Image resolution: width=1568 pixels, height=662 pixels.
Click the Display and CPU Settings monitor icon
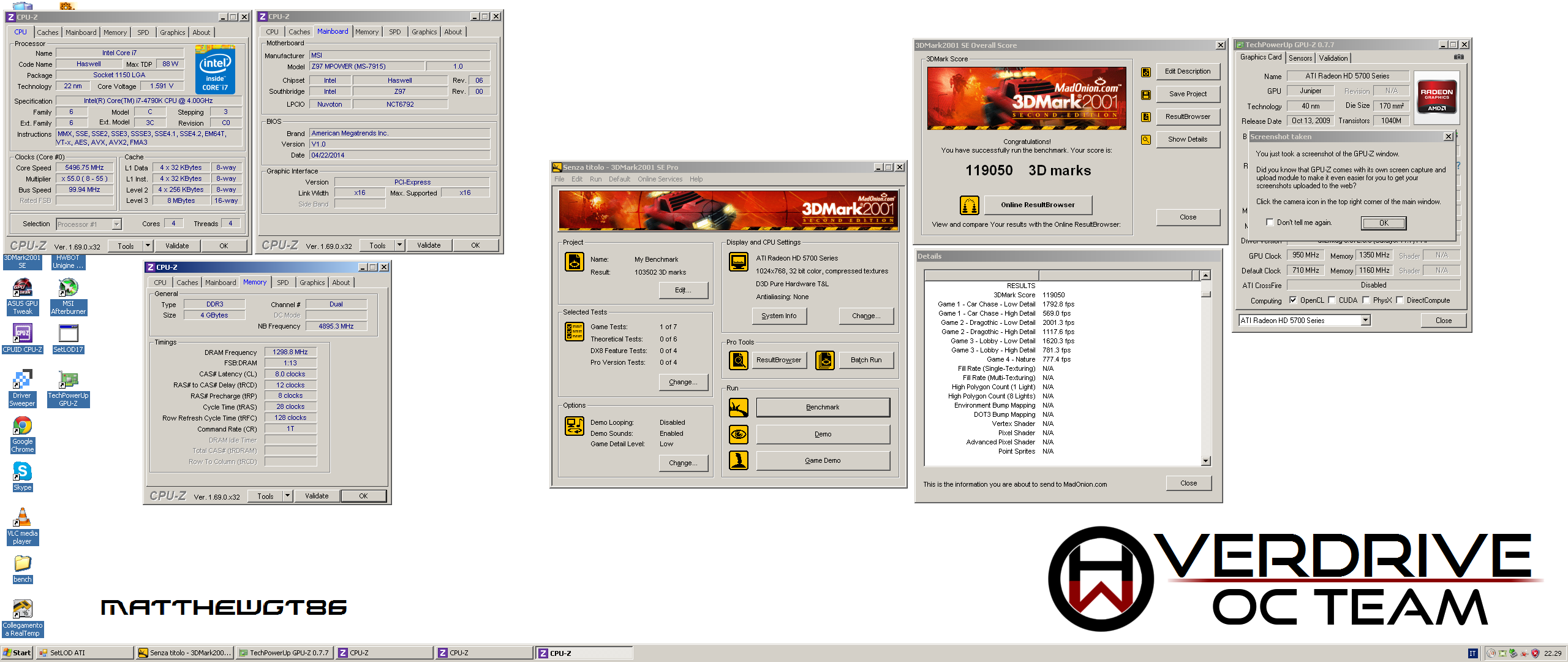739,262
